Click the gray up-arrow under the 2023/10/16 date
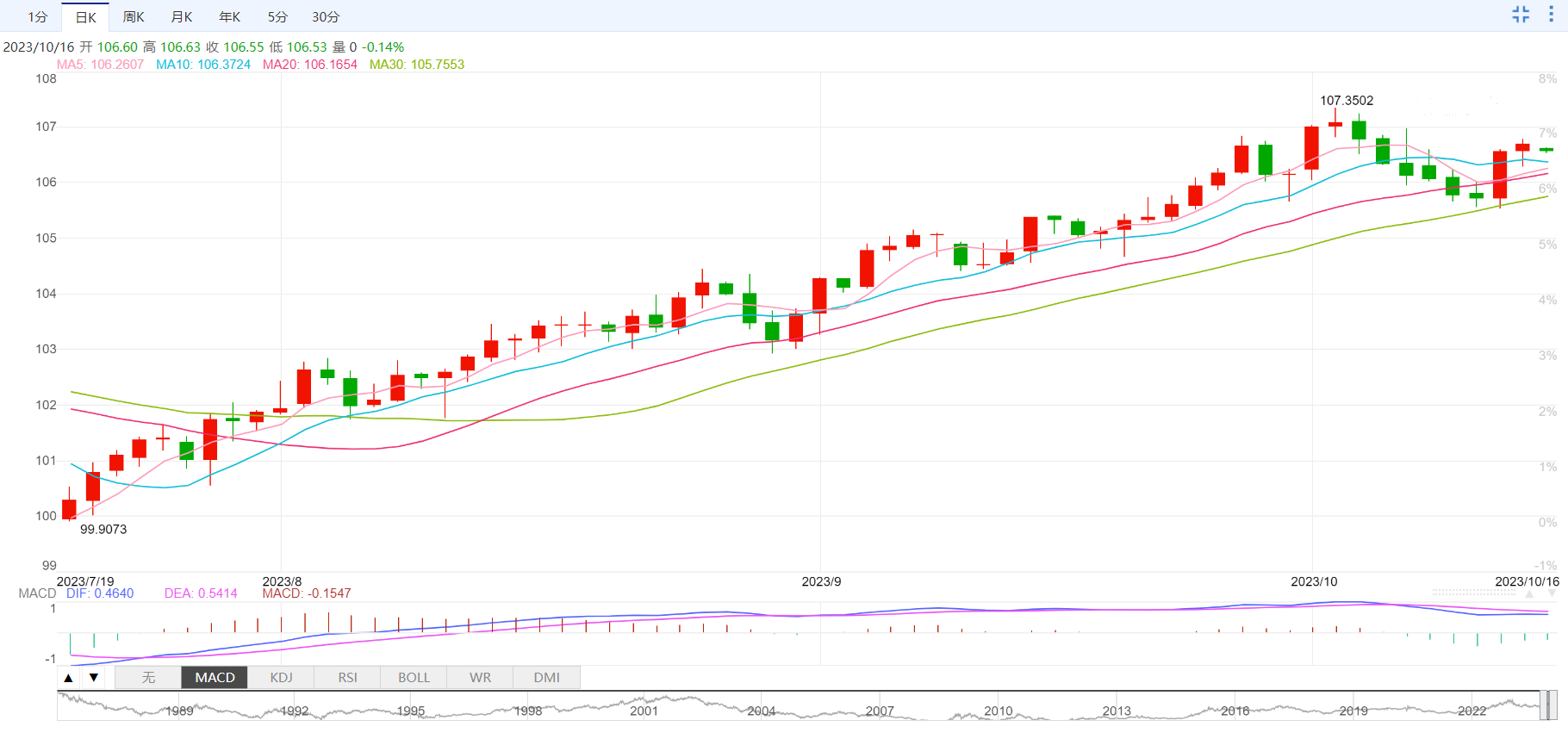Image resolution: width=1568 pixels, height=739 pixels. pyautogui.click(x=1529, y=594)
